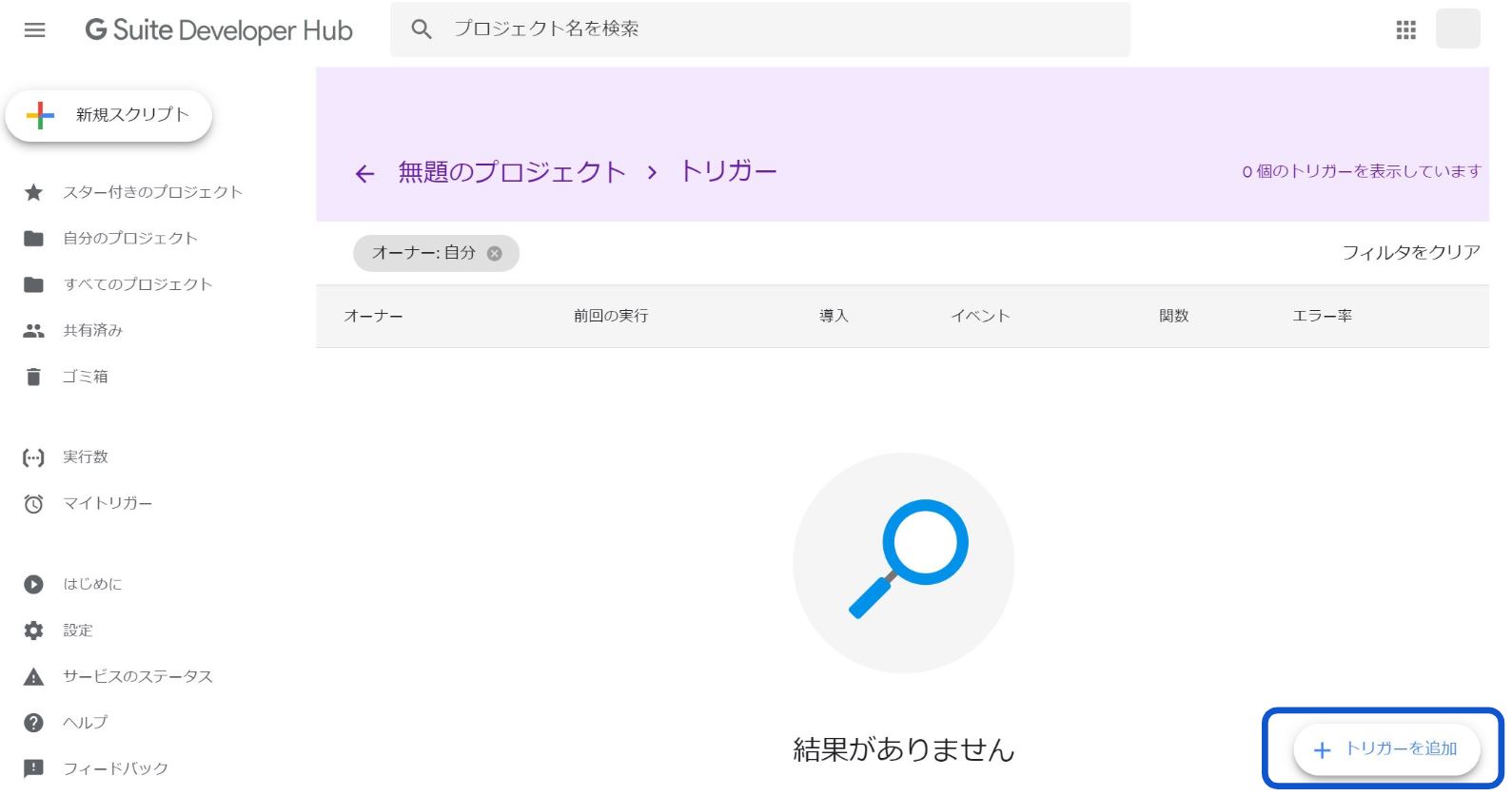
Task: Click the Google apps grid icon
Action: click(x=1405, y=30)
